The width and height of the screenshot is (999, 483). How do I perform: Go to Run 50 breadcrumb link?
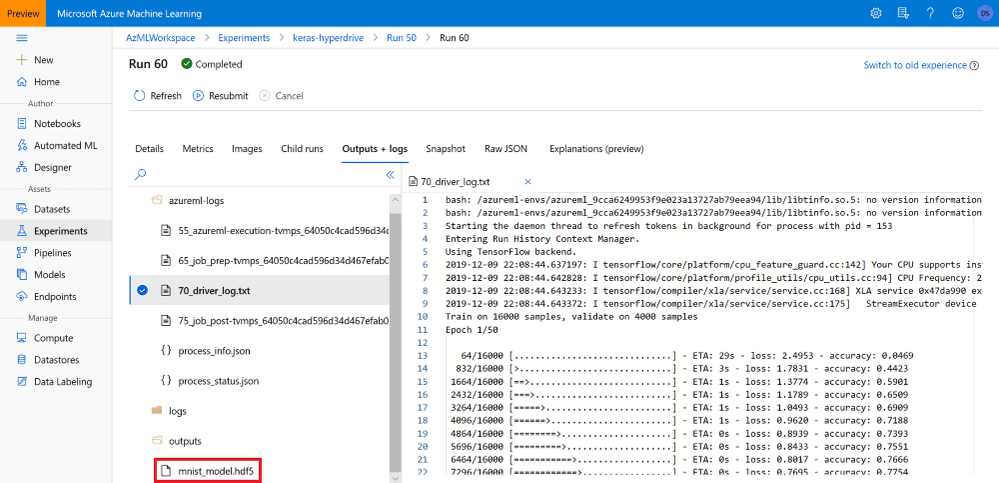click(x=401, y=38)
